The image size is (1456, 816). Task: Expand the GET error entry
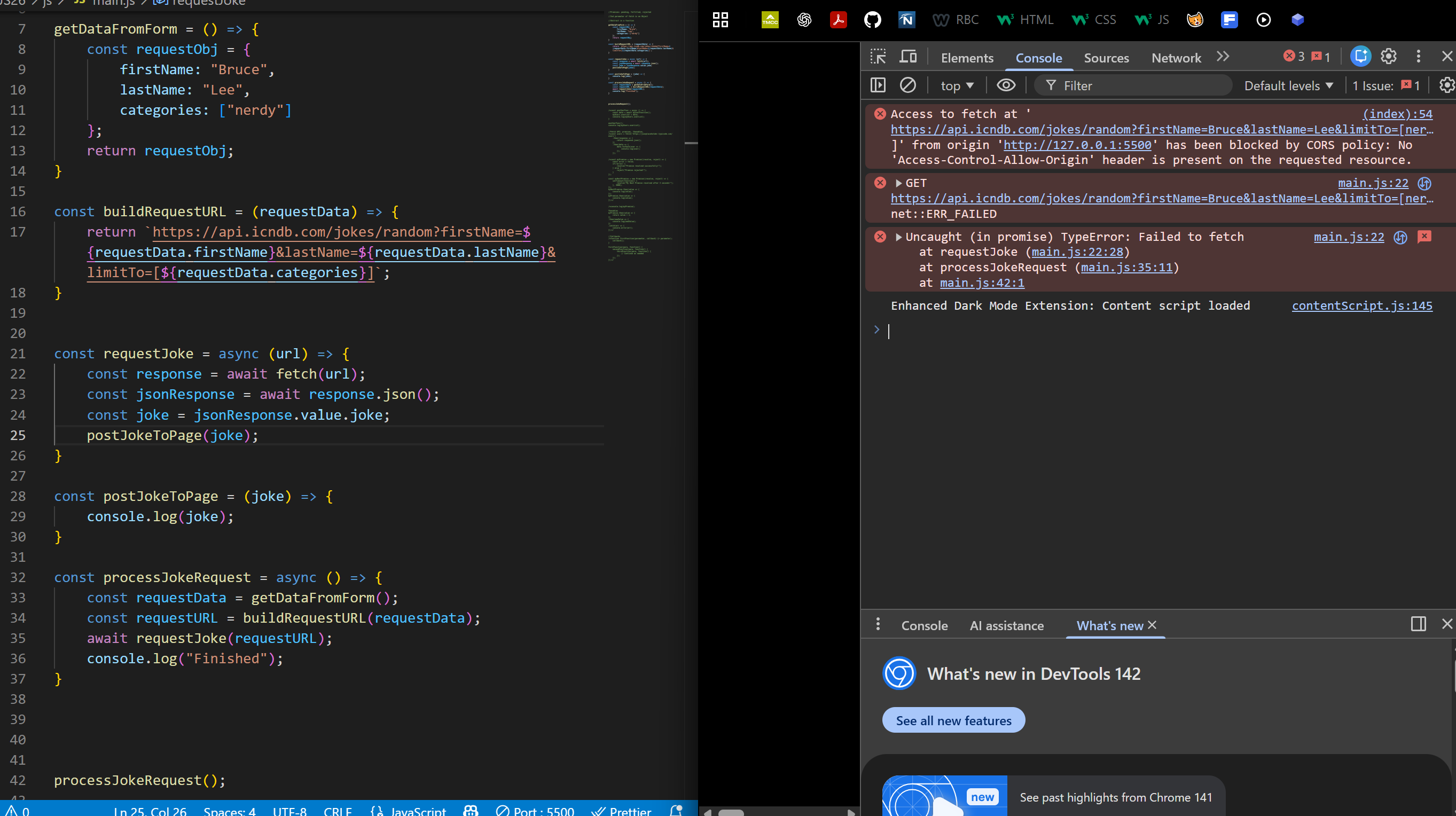(899, 183)
